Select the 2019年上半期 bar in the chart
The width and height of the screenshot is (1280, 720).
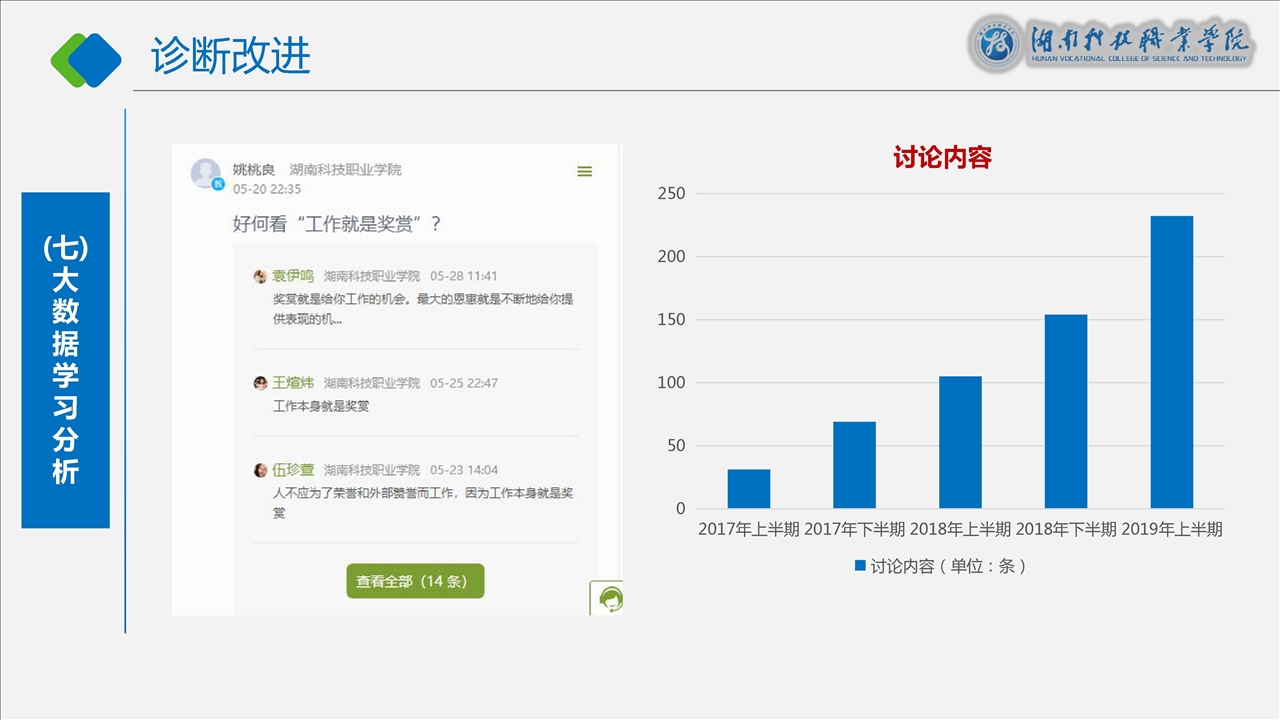[x=1171, y=362]
